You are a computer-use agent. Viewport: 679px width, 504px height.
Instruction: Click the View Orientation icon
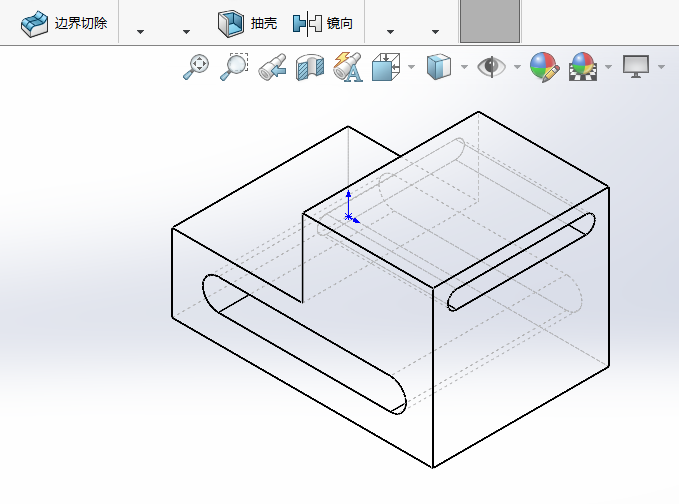coord(386,67)
